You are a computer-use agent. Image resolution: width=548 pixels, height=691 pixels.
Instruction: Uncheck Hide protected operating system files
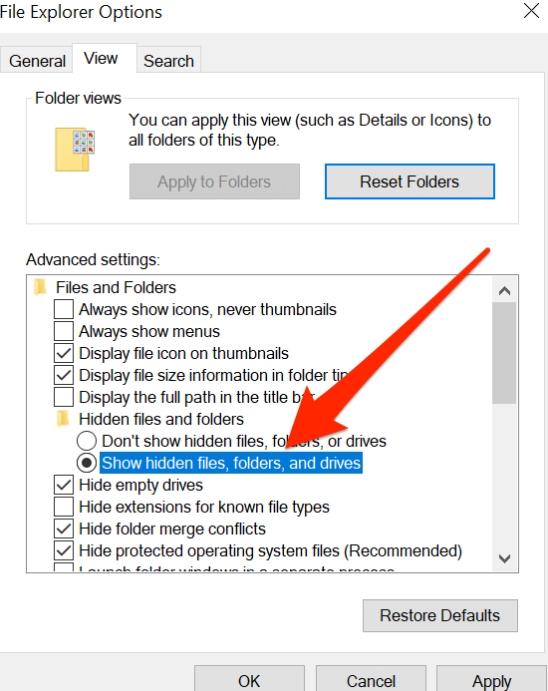click(x=64, y=551)
